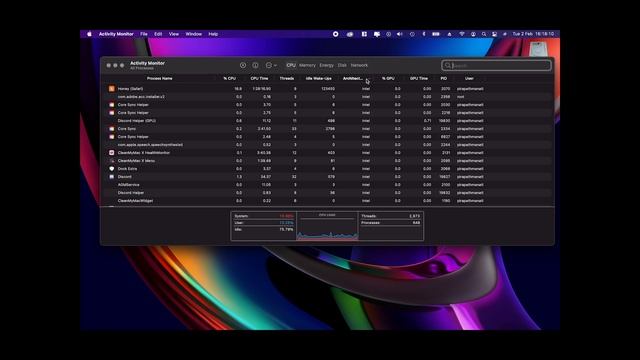This screenshot has width=640, height=360.
Task: Sort by GPU Time column header
Action: point(419,78)
